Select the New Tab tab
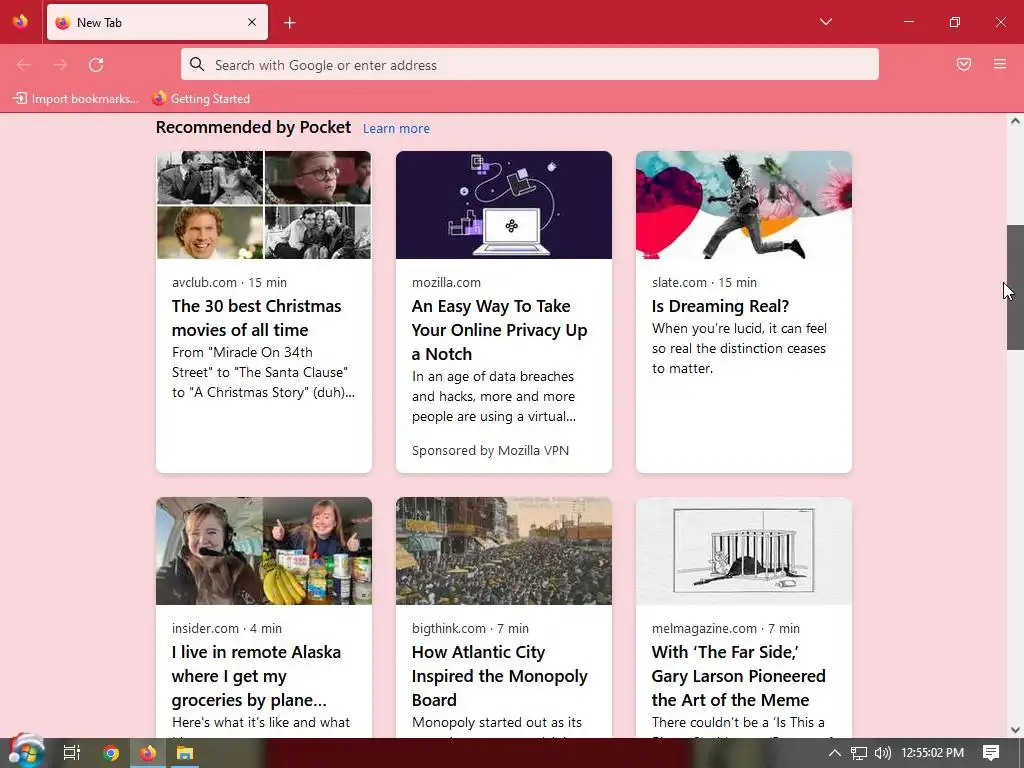The height and width of the screenshot is (768, 1024). click(157, 22)
